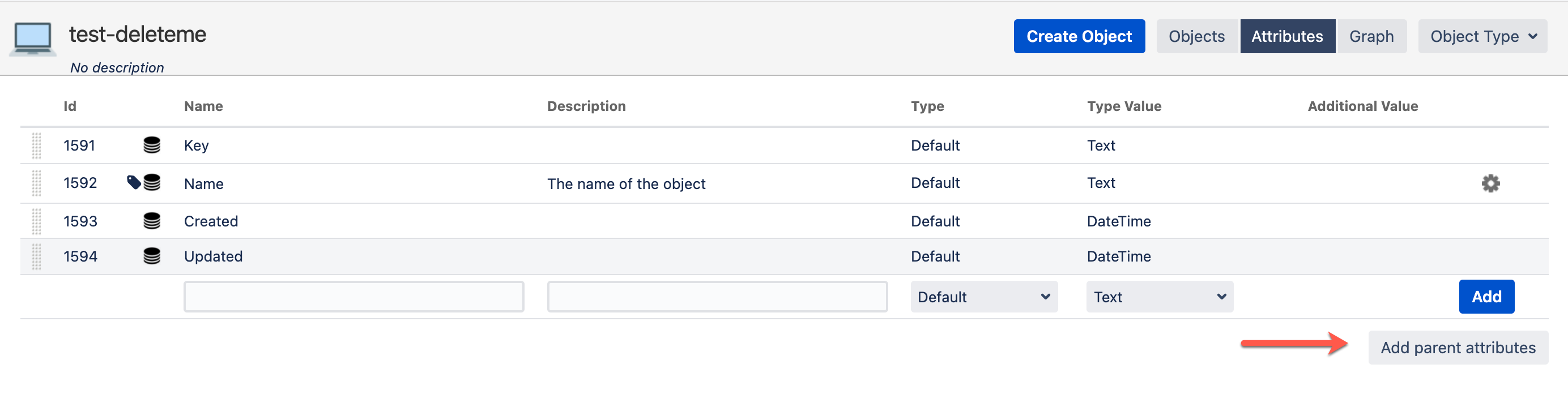Switch to the Objects tab
Screen dimensions: 1568x394
[x=1196, y=36]
